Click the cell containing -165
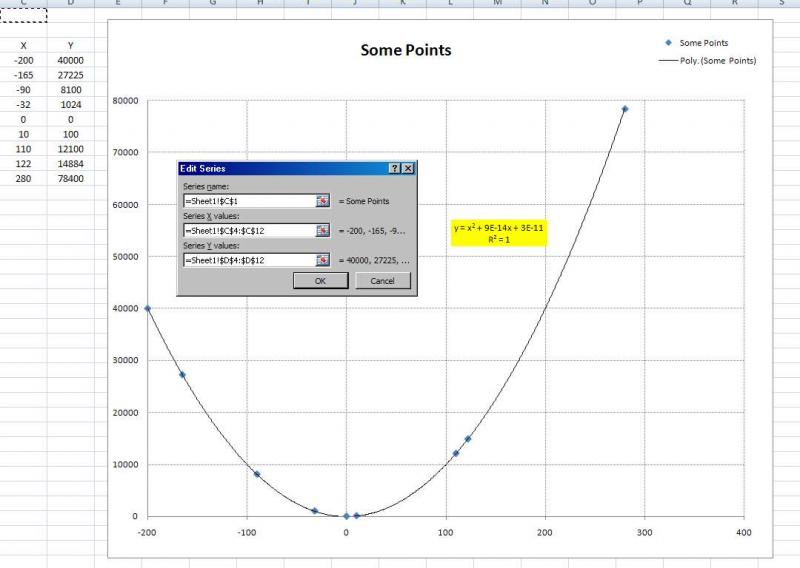 point(23,75)
